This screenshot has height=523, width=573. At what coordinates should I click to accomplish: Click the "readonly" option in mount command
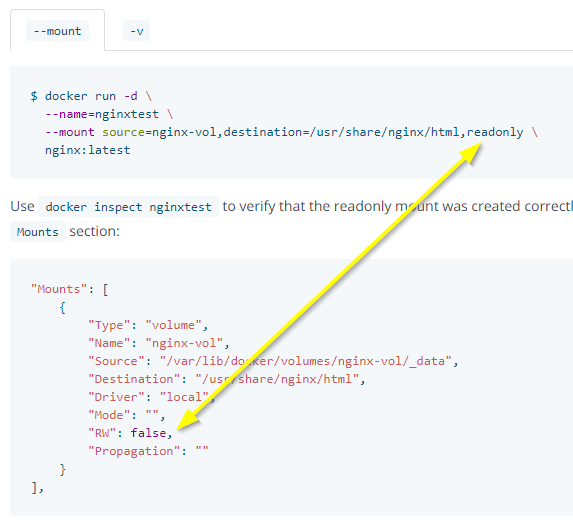point(495,132)
